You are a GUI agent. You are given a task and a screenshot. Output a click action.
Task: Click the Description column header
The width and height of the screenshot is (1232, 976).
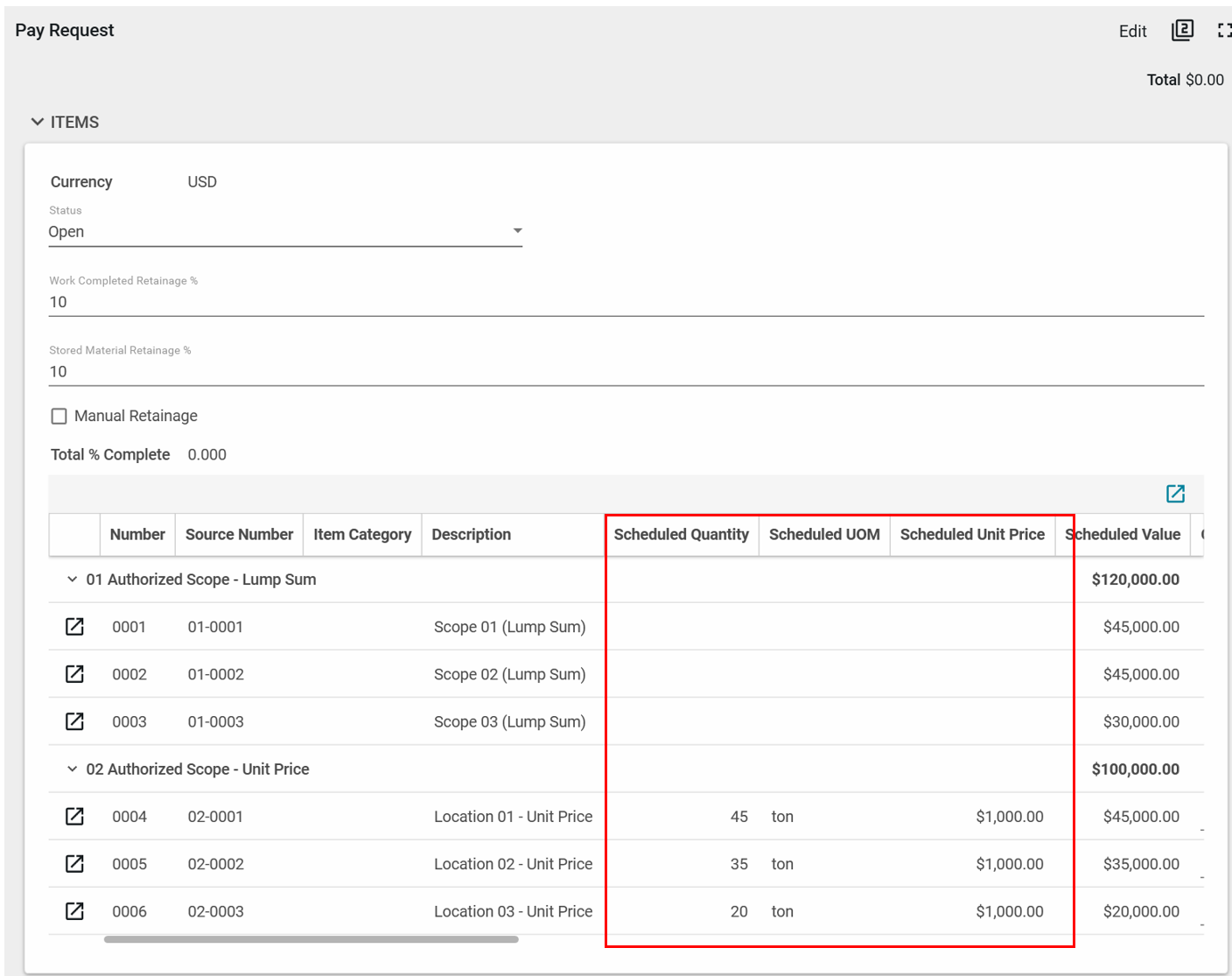point(471,535)
